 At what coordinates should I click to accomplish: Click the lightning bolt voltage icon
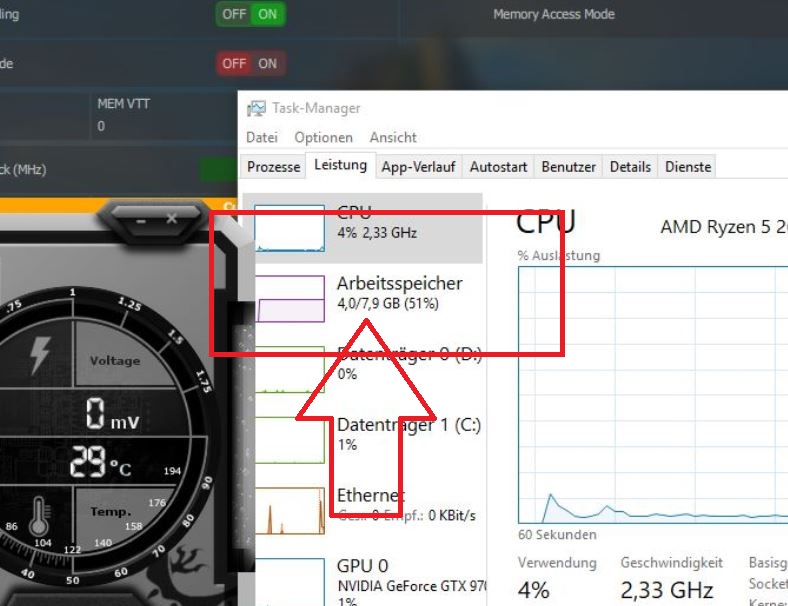pyautogui.click(x=40, y=355)
